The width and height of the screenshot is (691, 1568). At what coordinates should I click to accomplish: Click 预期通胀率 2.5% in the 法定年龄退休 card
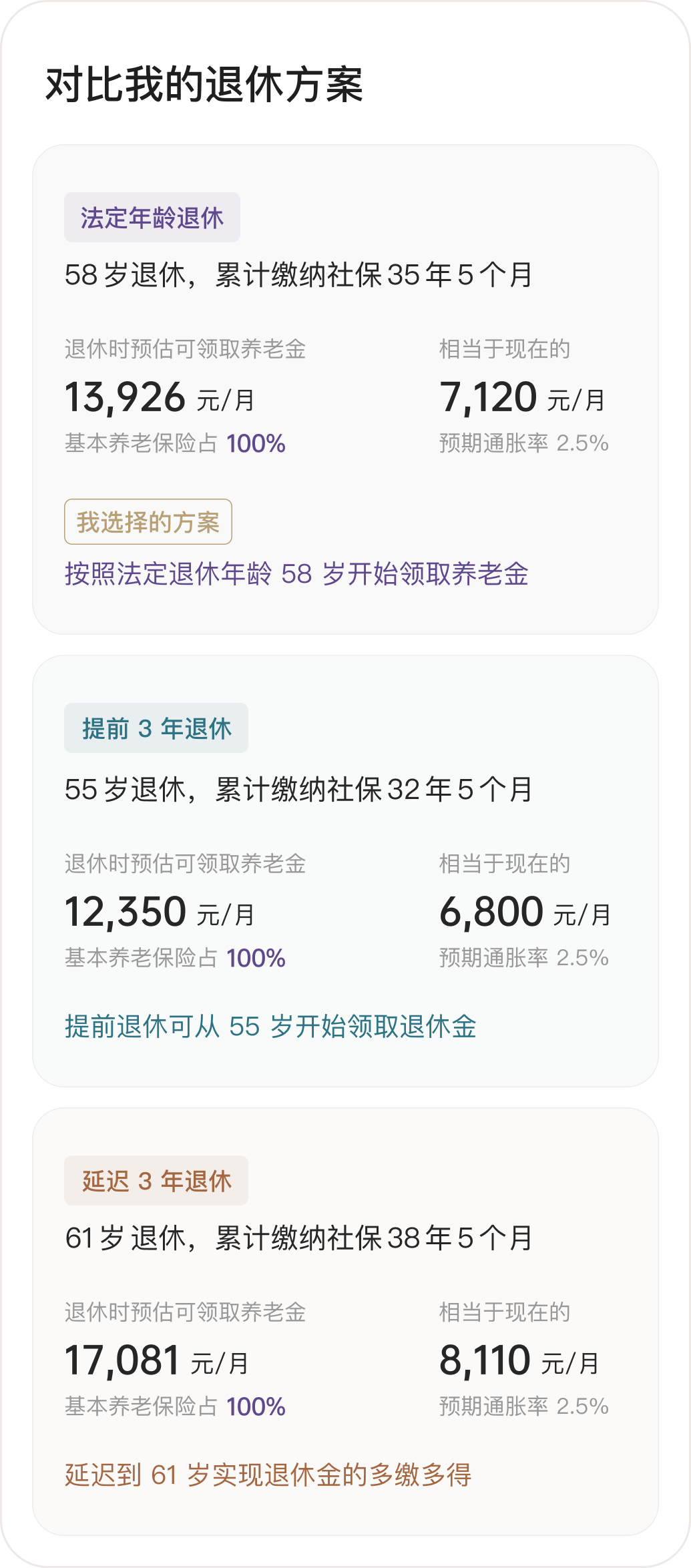[x=523, y=443]
